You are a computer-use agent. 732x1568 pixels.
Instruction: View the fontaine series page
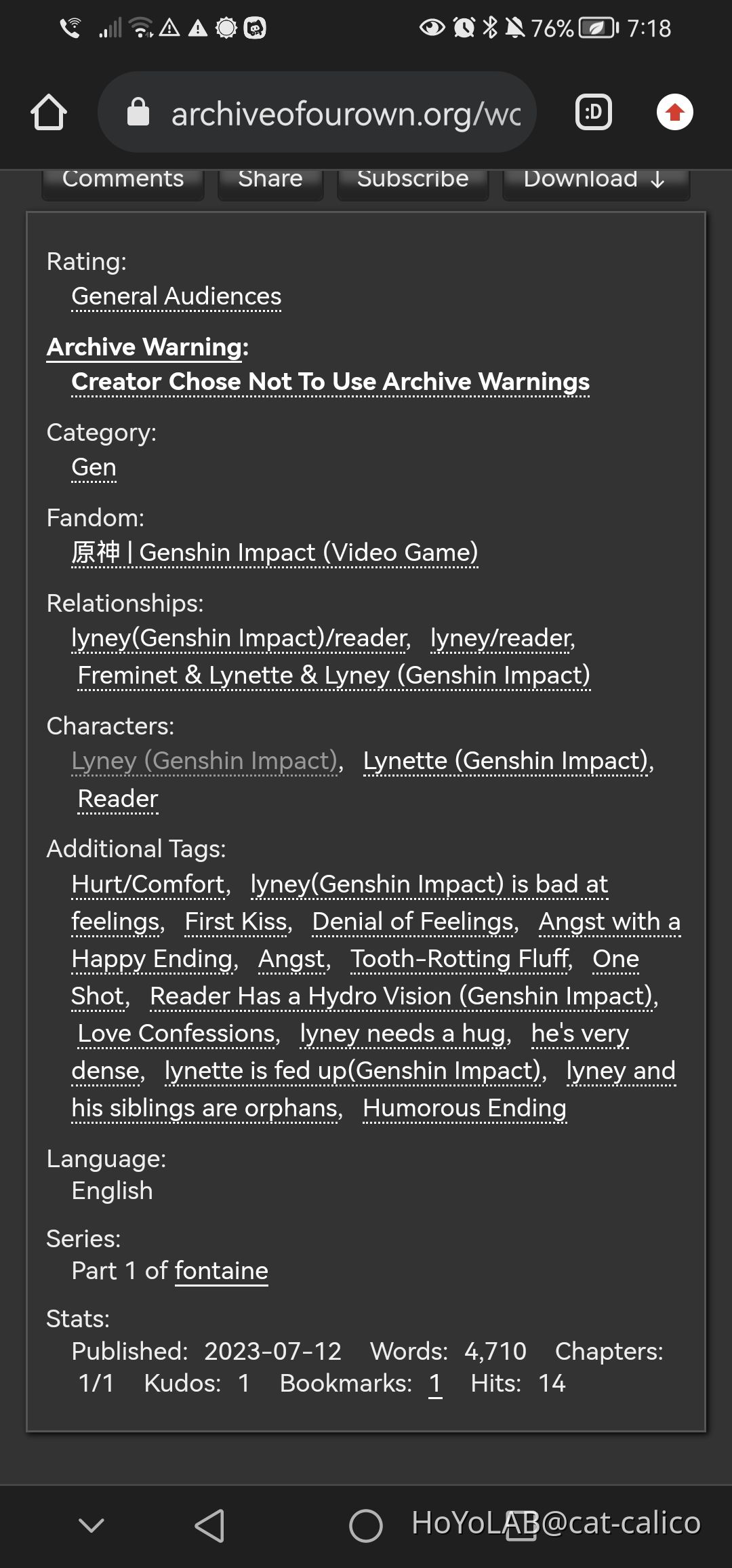point(222,1270)
